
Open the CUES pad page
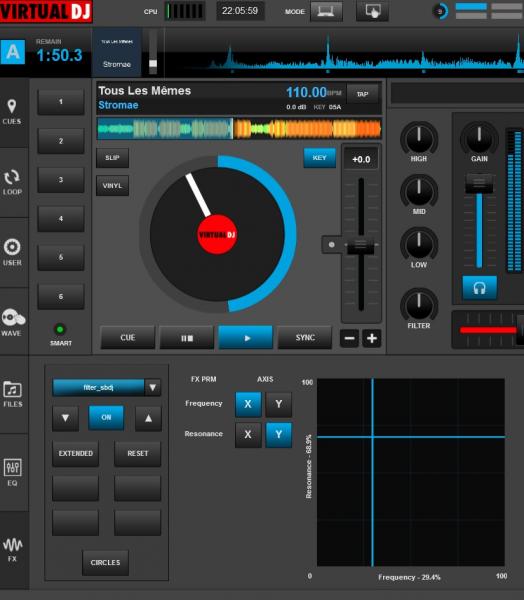(x=12, y=112)
